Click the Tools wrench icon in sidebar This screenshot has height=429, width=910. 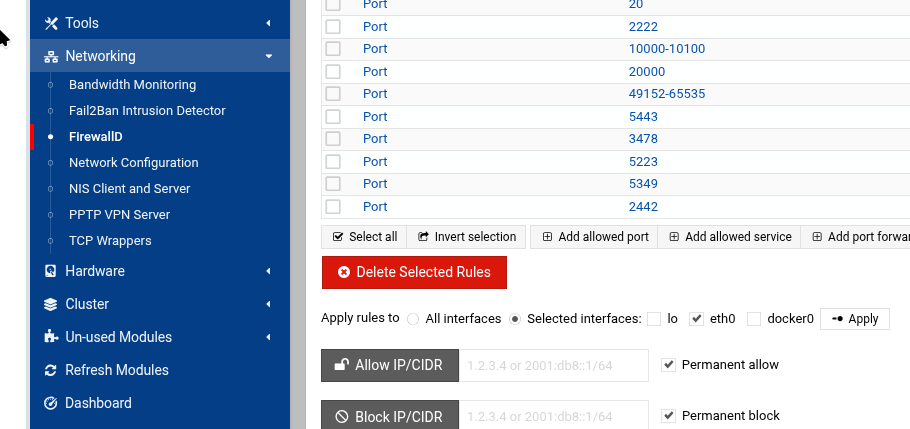[51, 23]
